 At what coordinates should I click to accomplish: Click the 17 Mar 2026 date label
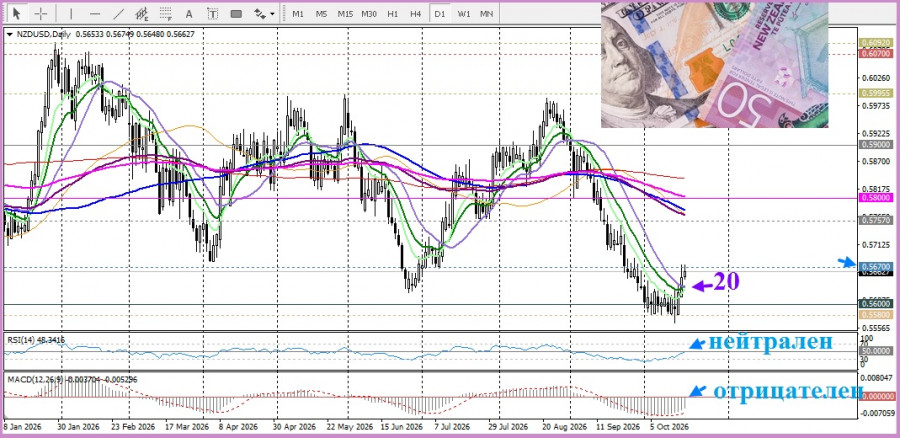pos(187,428)
